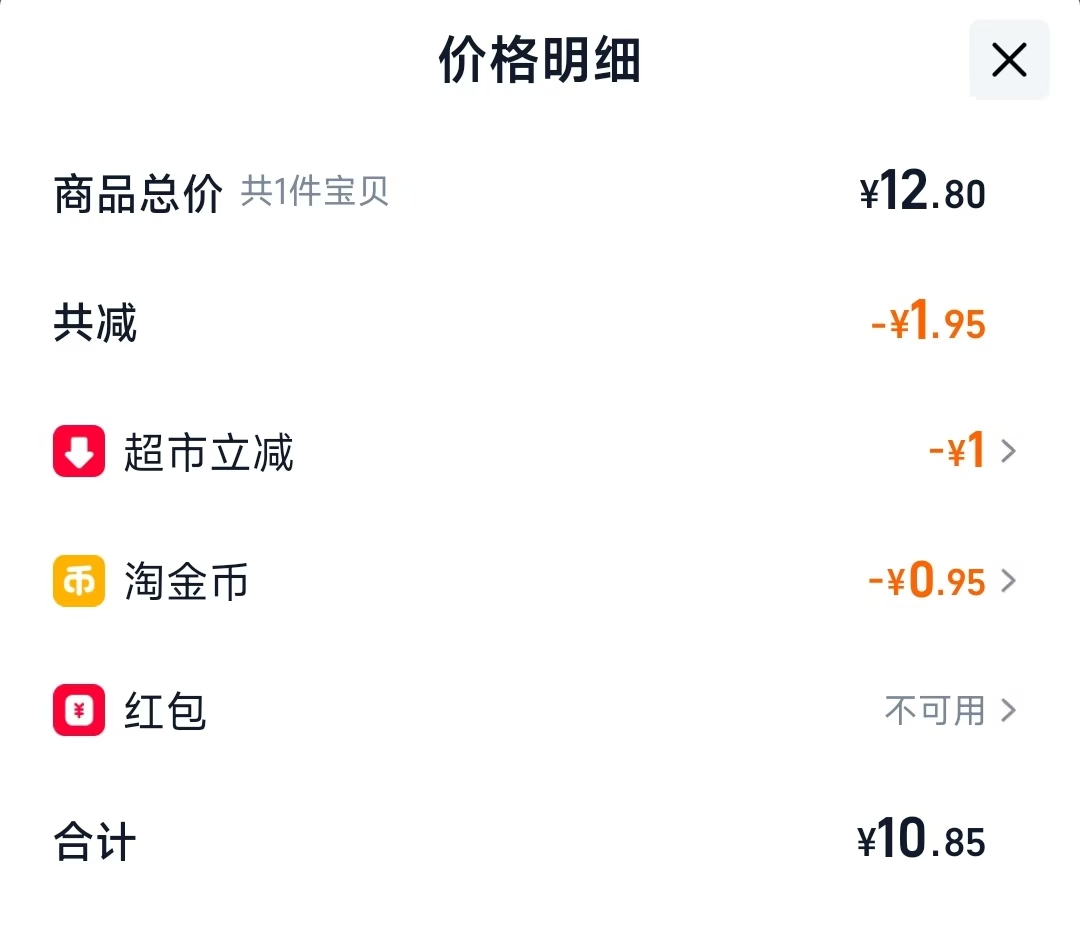The height and width of the screenshot is (931, 1080).
Task: Click the 共1件宝贝 quantity text
Action: coord(316,193)
